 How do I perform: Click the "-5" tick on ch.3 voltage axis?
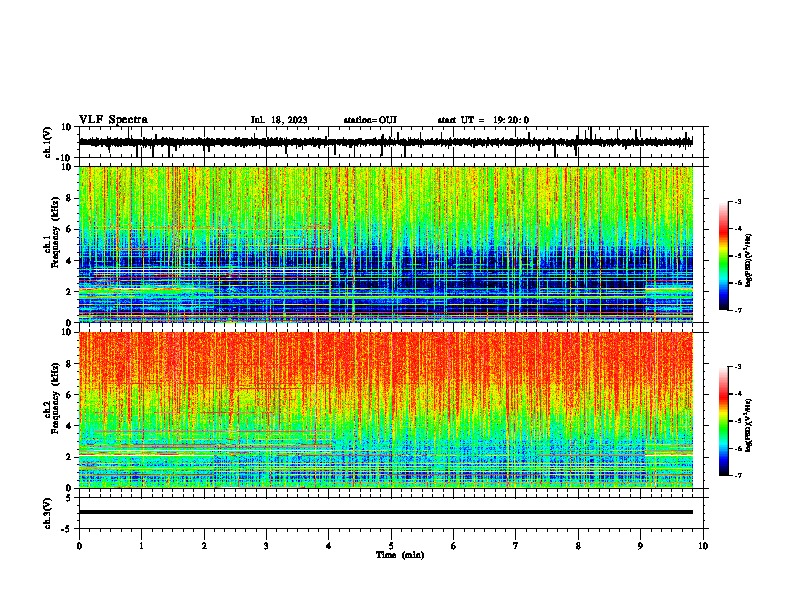pos(67,529)
